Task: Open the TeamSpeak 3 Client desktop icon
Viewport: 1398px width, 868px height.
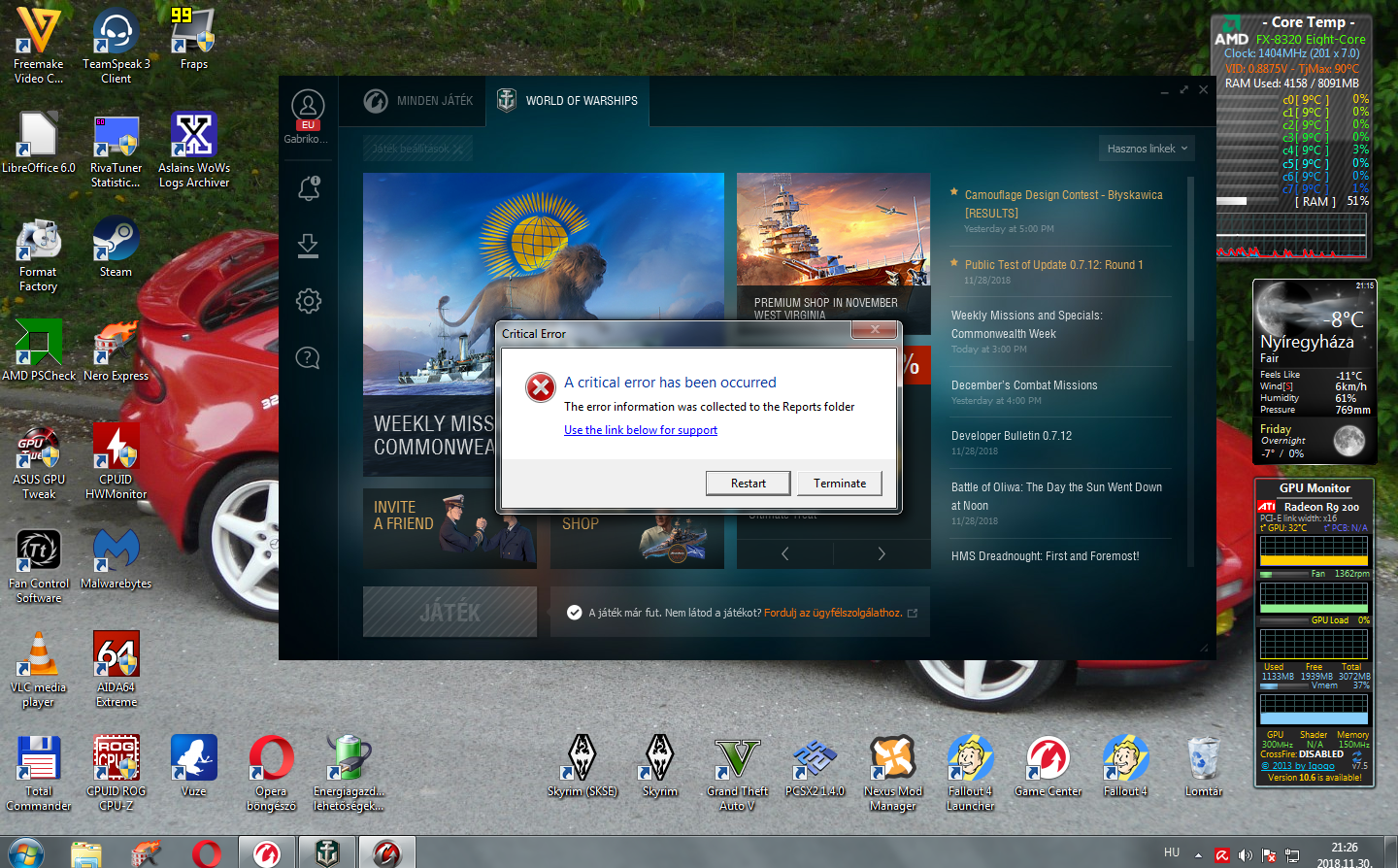Action: (116, 46)
